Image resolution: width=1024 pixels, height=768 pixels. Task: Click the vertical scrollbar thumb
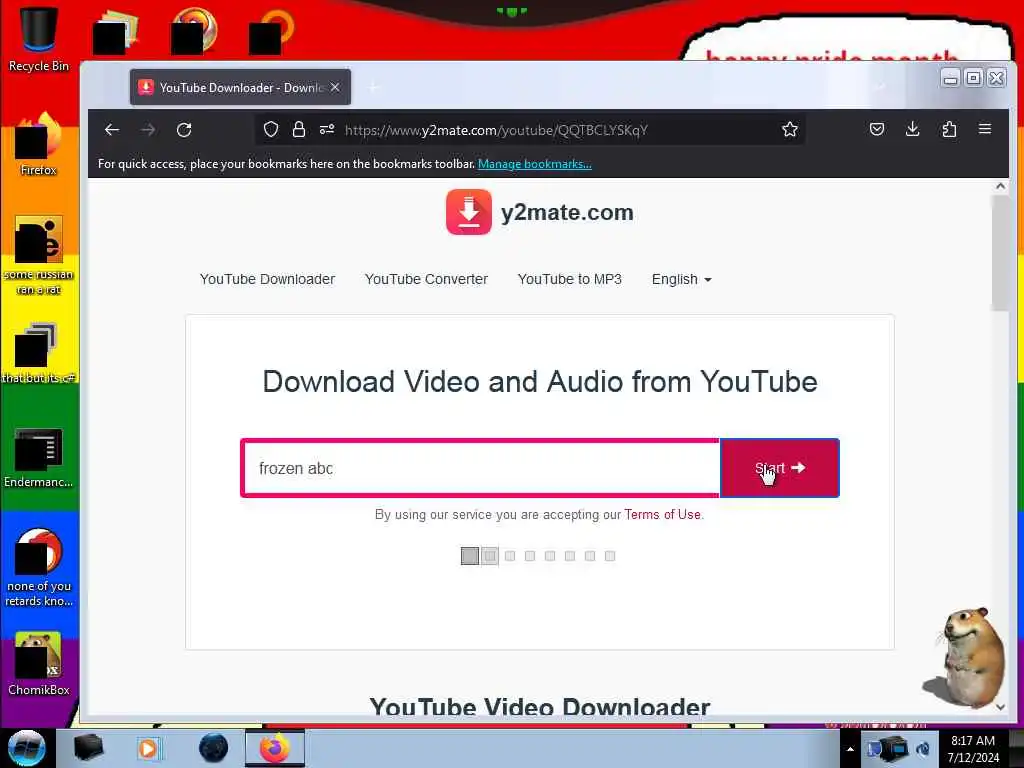1000,252
